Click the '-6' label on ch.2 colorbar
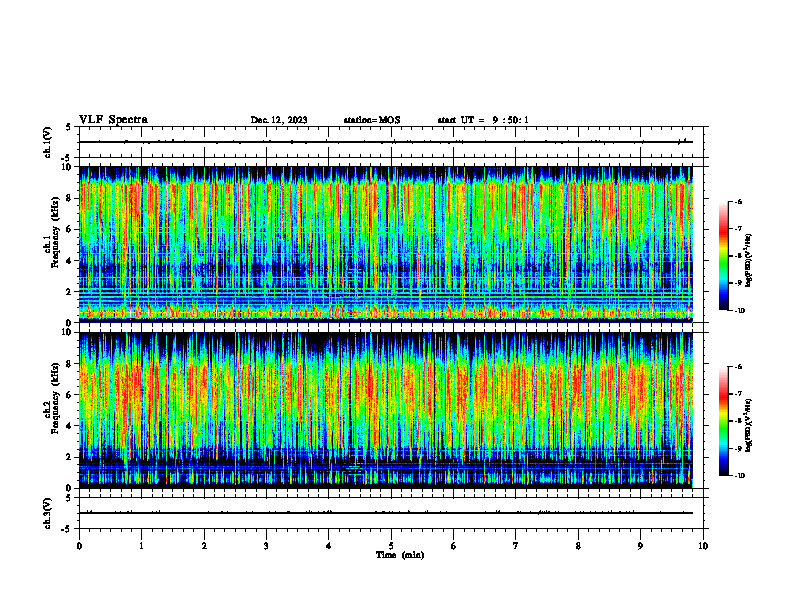 738,367
